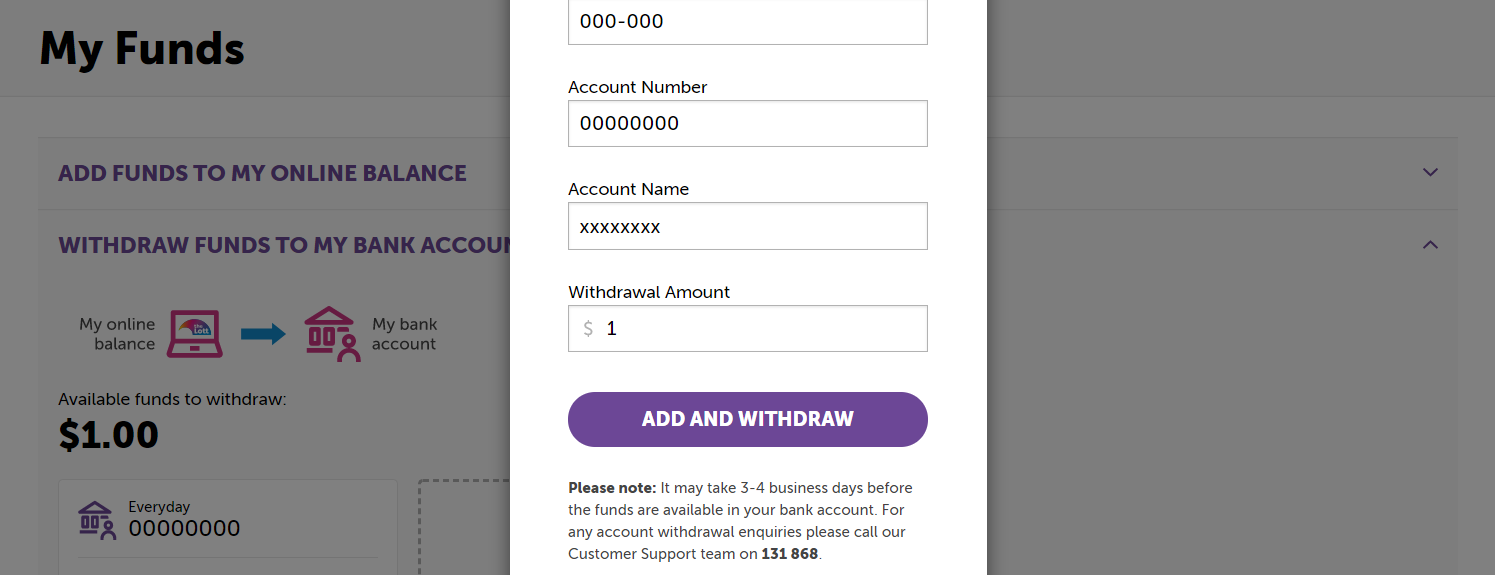Expand the Add Funds section chevron
The image size is (1495, 575).
point(1430,172)
